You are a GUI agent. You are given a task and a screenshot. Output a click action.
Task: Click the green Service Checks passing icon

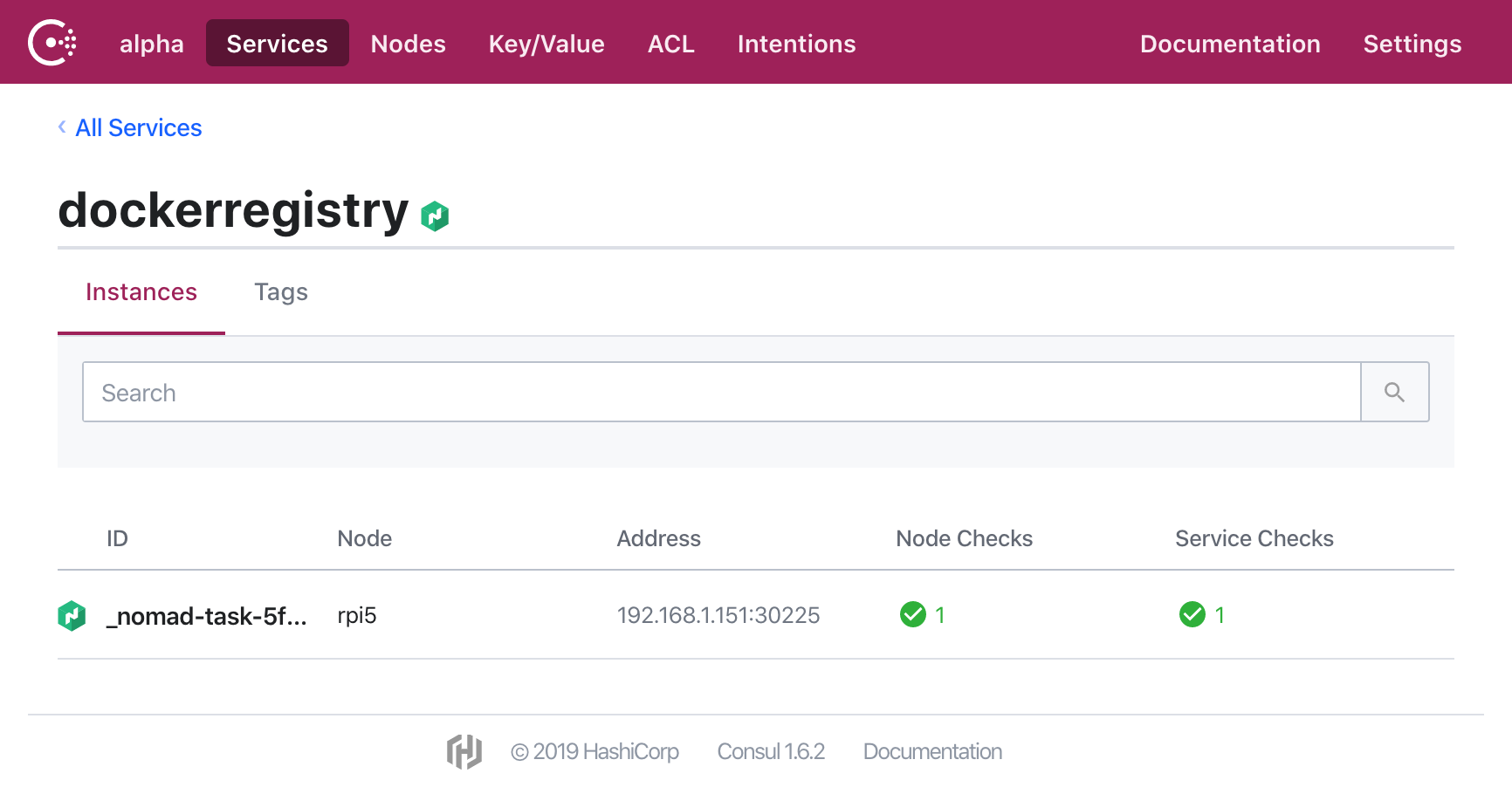click(x=1192, y=614)
